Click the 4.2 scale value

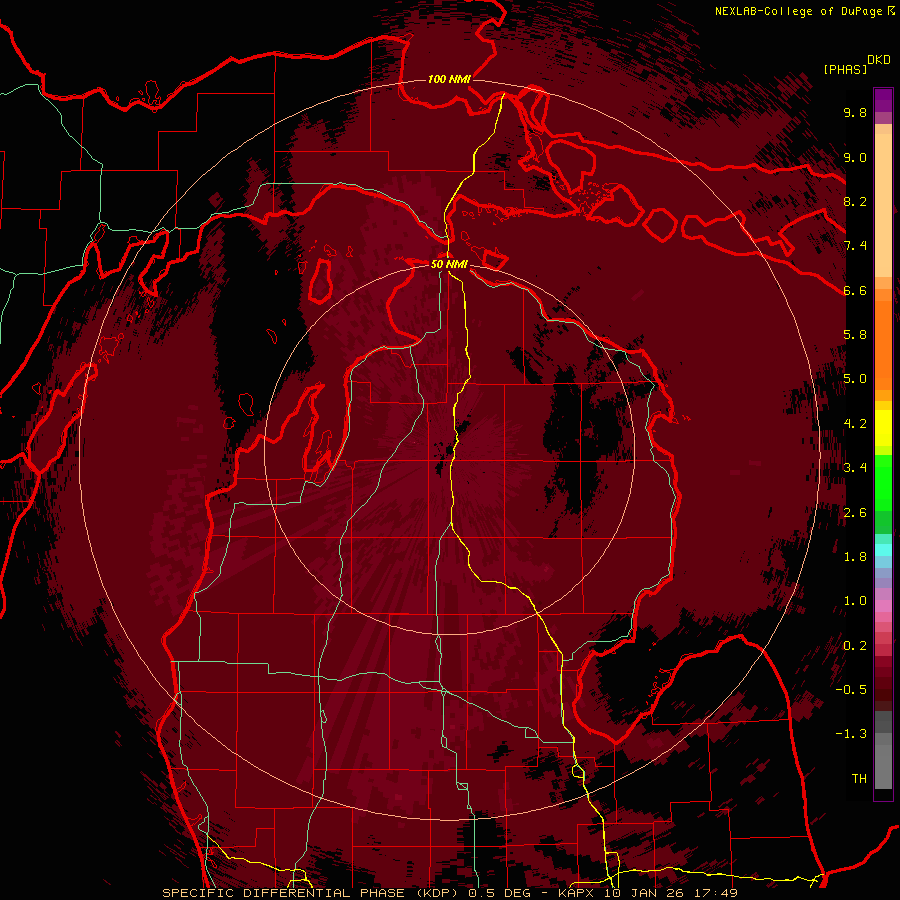tap(855, 424)
